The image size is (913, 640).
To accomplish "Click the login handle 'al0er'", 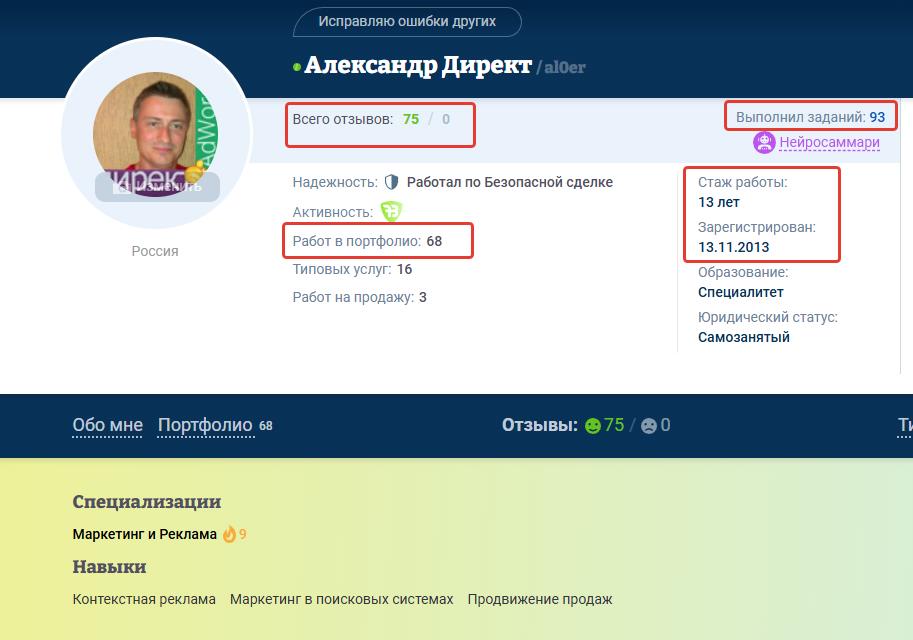I will pyautogui.click(x=565, y=68).
